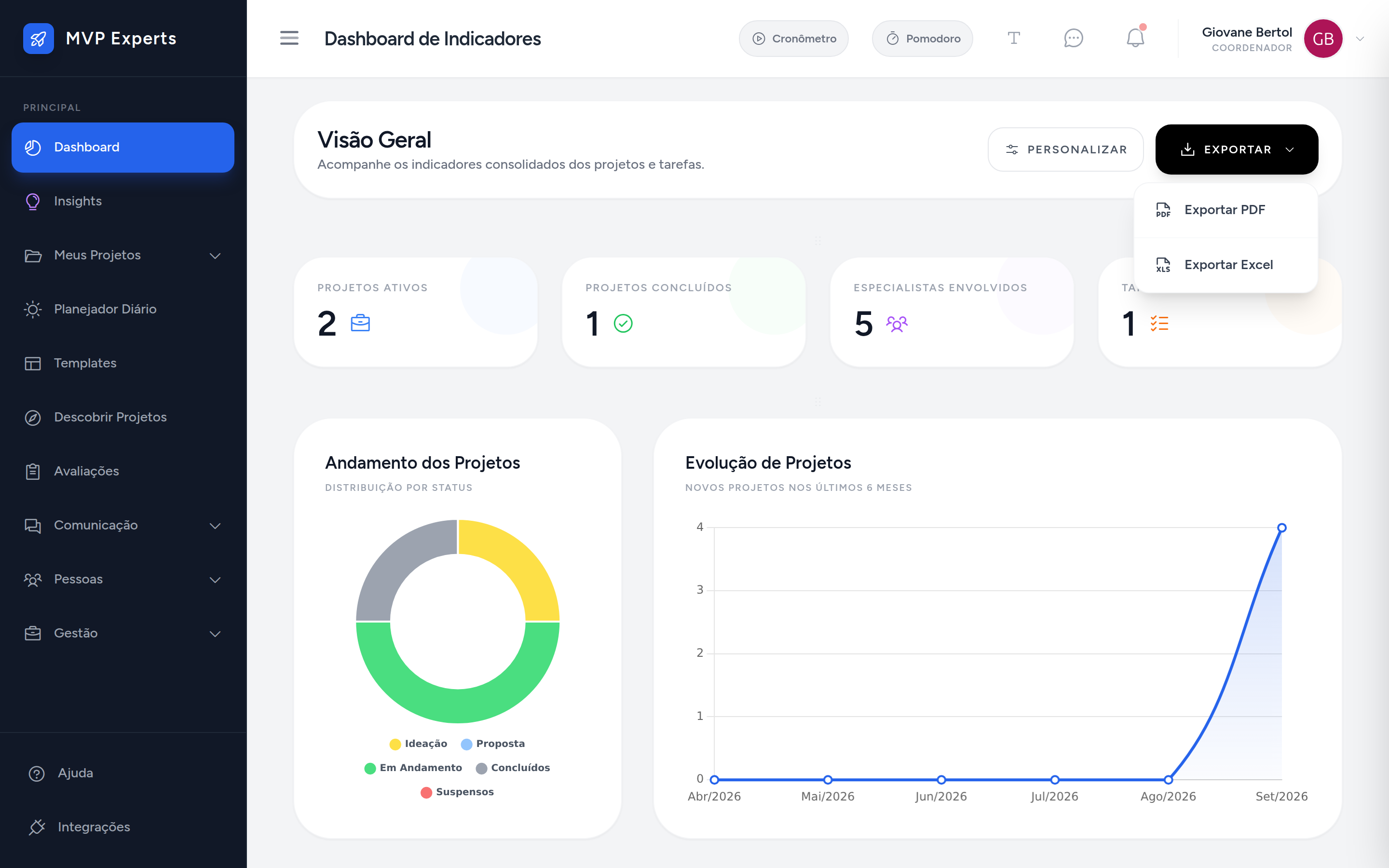Start the Cronômetro timer
This screenshot has width=1389, height=868.
[794, 39]
